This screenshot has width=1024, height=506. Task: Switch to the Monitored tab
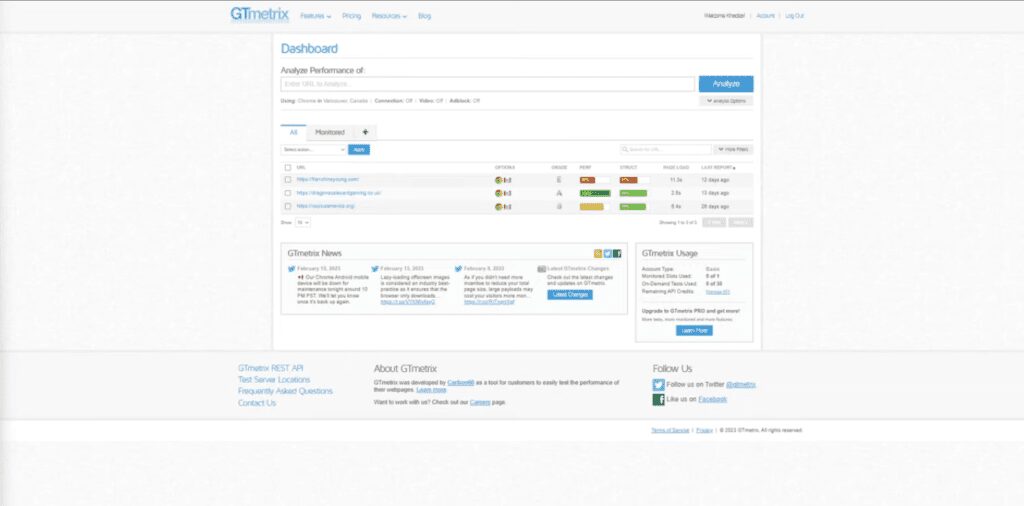[x=330, y=133]
